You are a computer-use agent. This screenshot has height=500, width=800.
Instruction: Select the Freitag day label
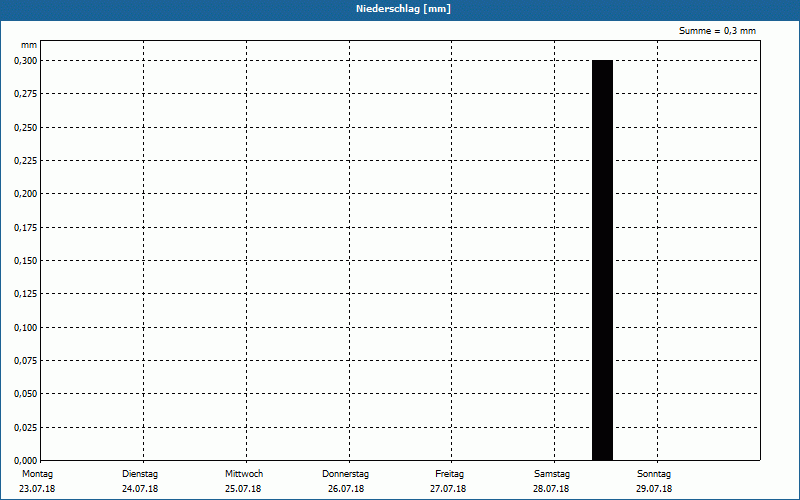tap(449, 474)
